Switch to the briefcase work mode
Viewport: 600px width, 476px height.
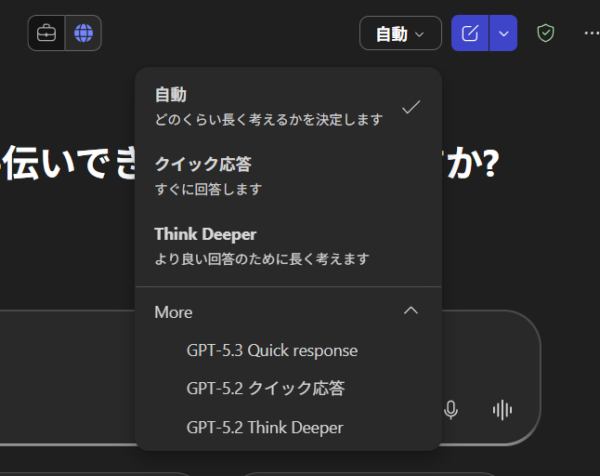coord(46,33)
